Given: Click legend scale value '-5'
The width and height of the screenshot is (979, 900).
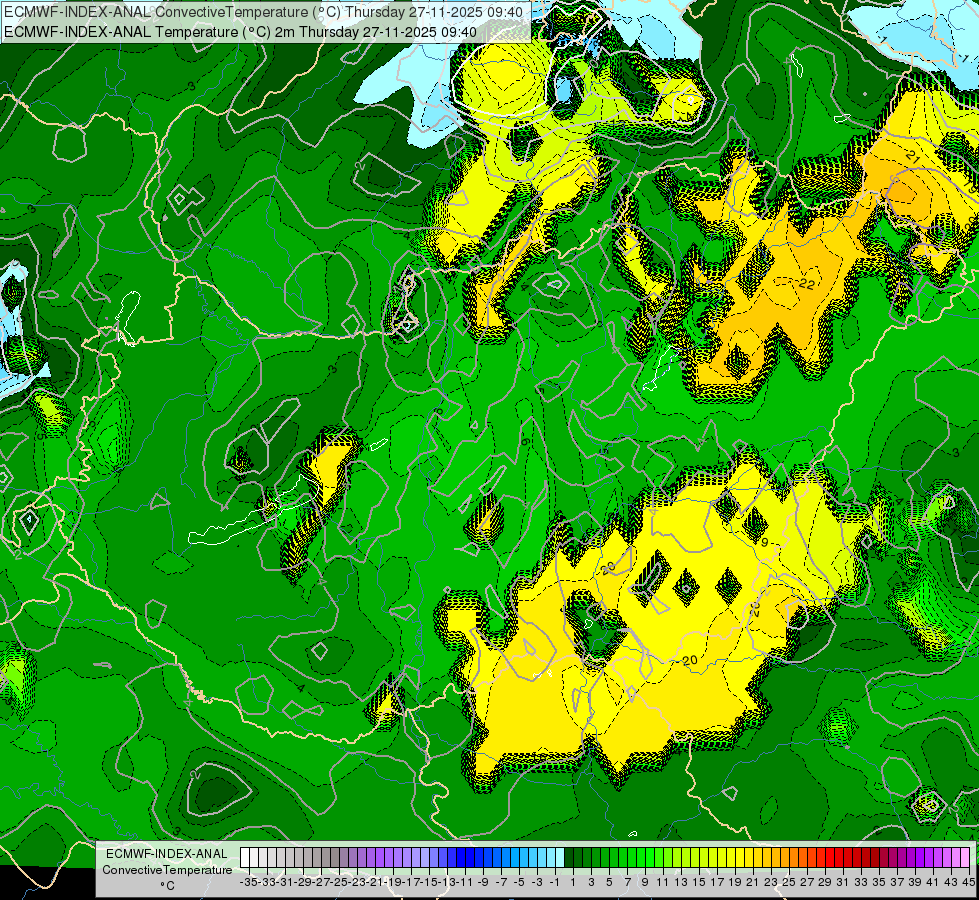Looking at the screenshot, I should (x=519, y=882).
